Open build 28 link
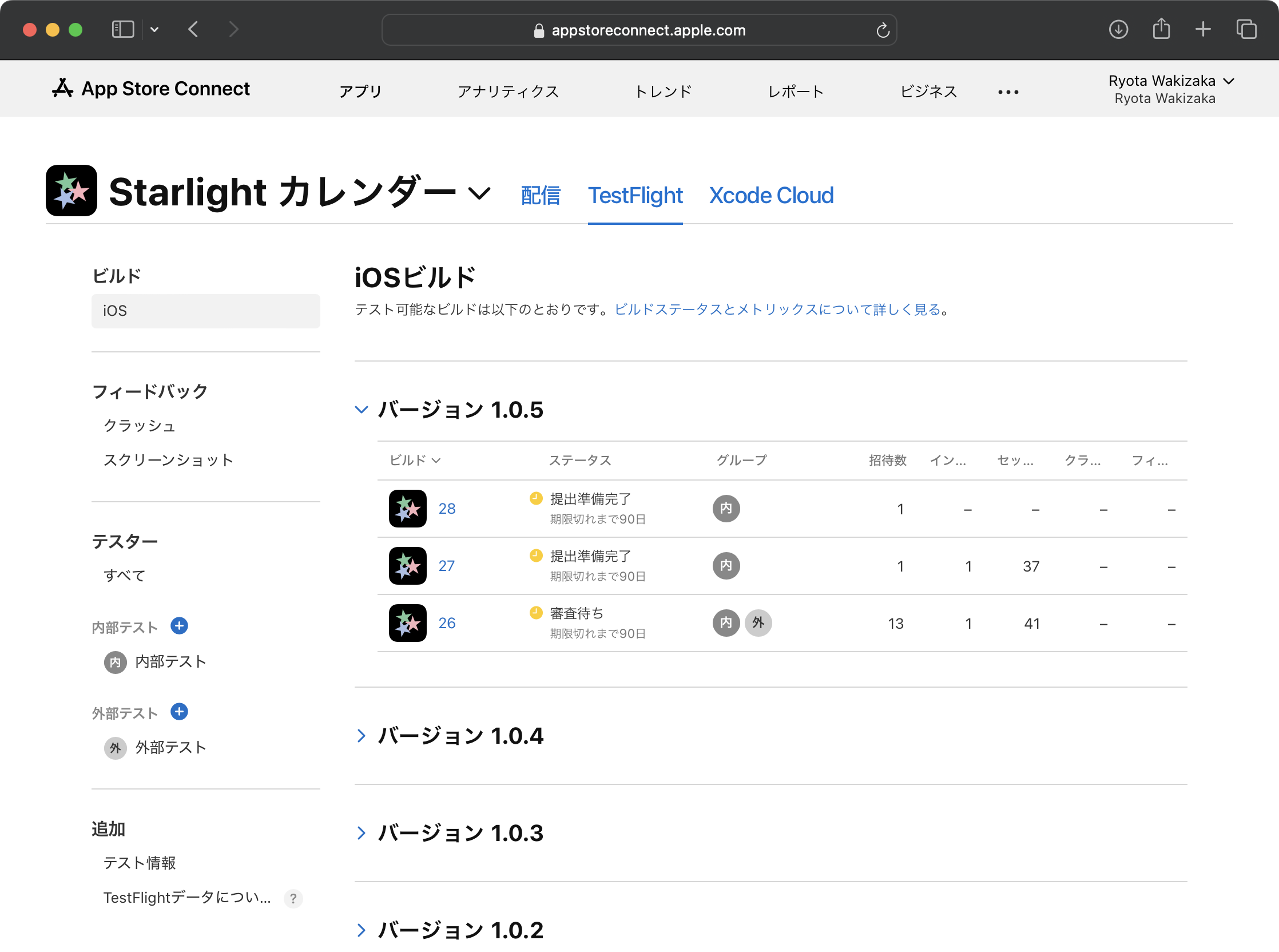The image size is (1279, 952). (447, 509)
